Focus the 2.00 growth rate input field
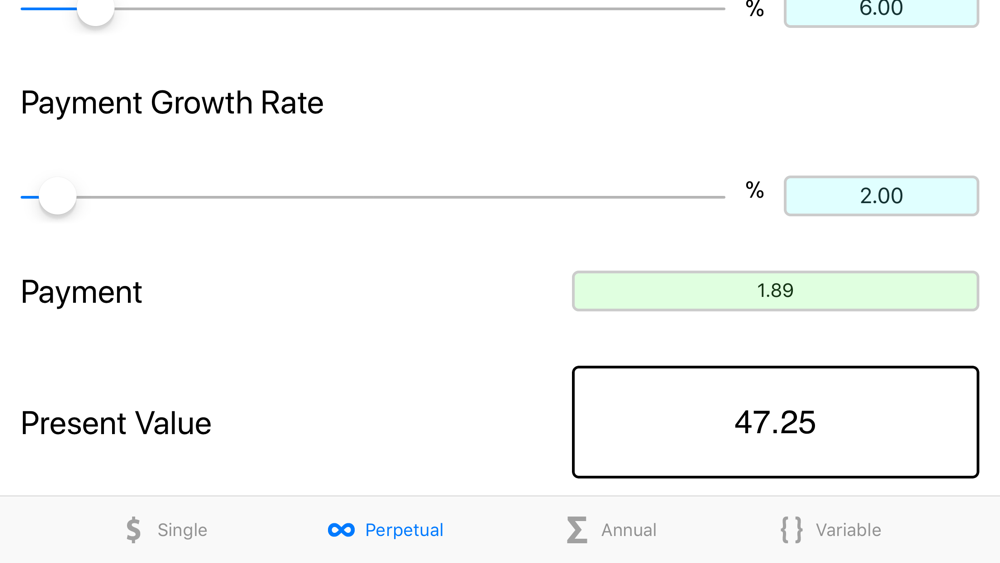 click(881, 196)
